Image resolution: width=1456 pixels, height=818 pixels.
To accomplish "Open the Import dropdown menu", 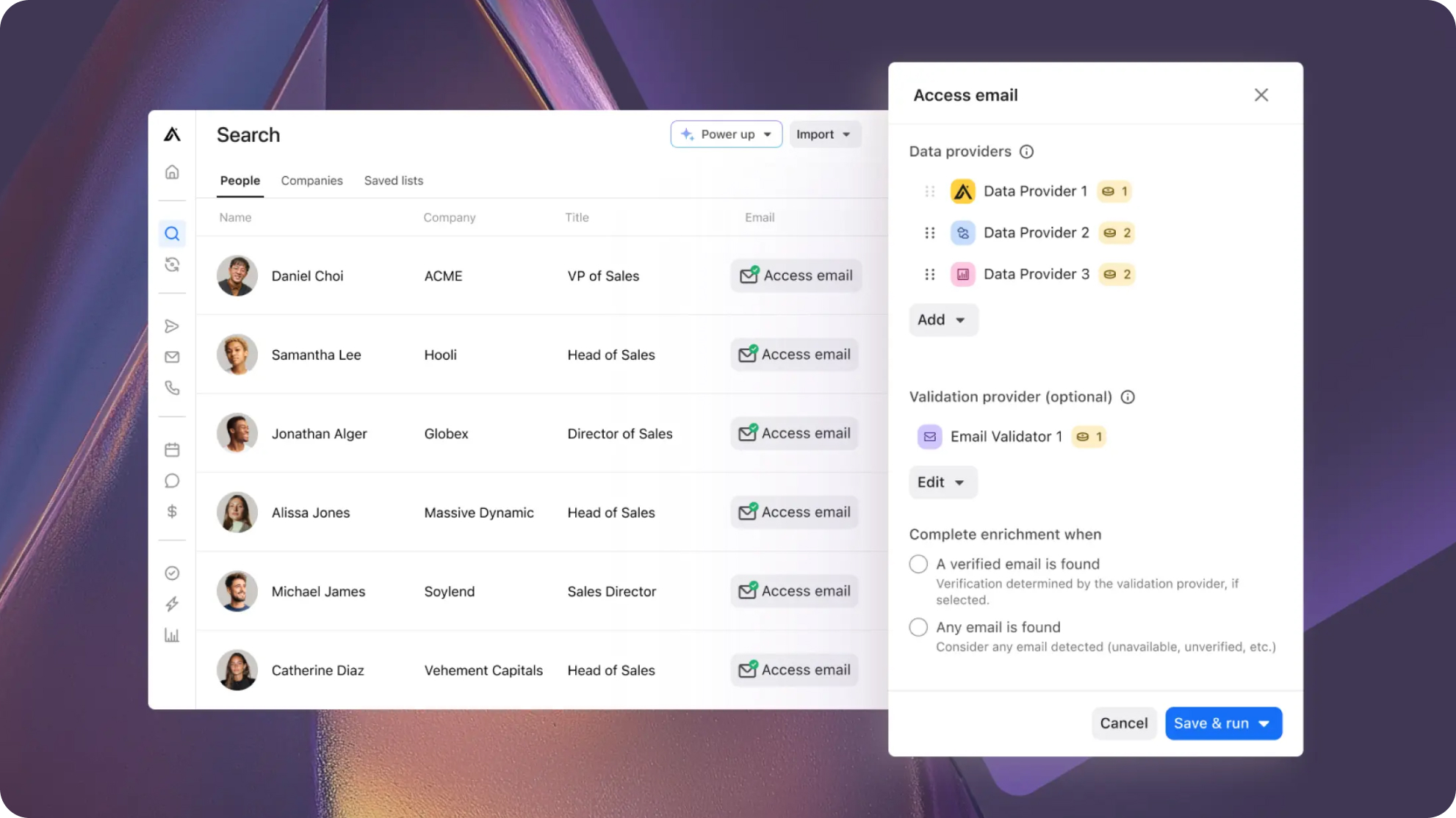I will [823, 134].
